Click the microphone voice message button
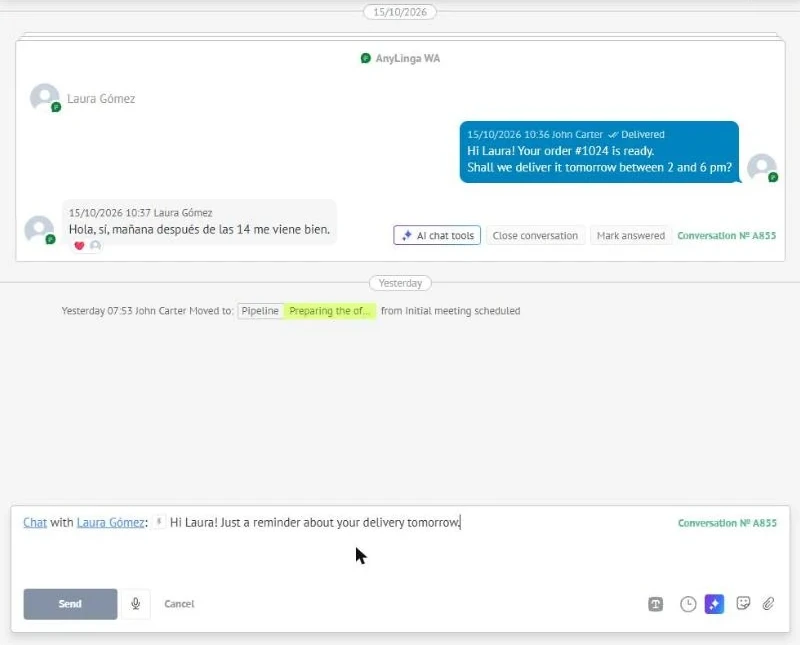The height and width of the screenshot is (645, 800). tap(136, 604)
